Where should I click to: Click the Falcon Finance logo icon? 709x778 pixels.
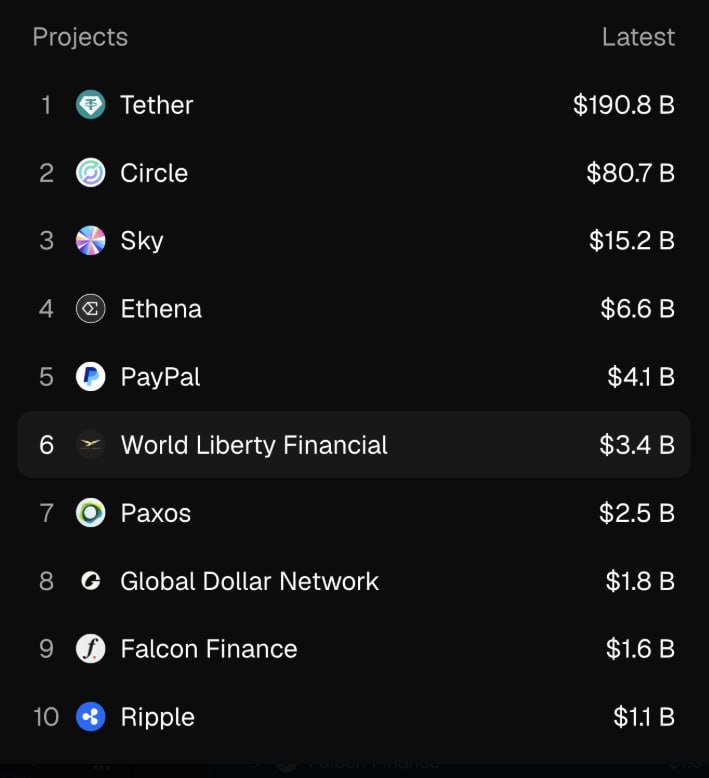click(91, 649)
